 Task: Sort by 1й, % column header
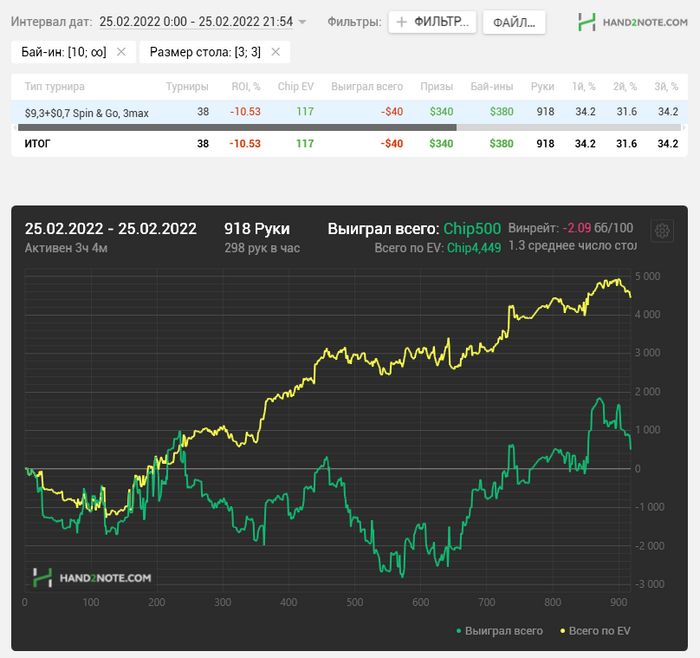[584, 87]
